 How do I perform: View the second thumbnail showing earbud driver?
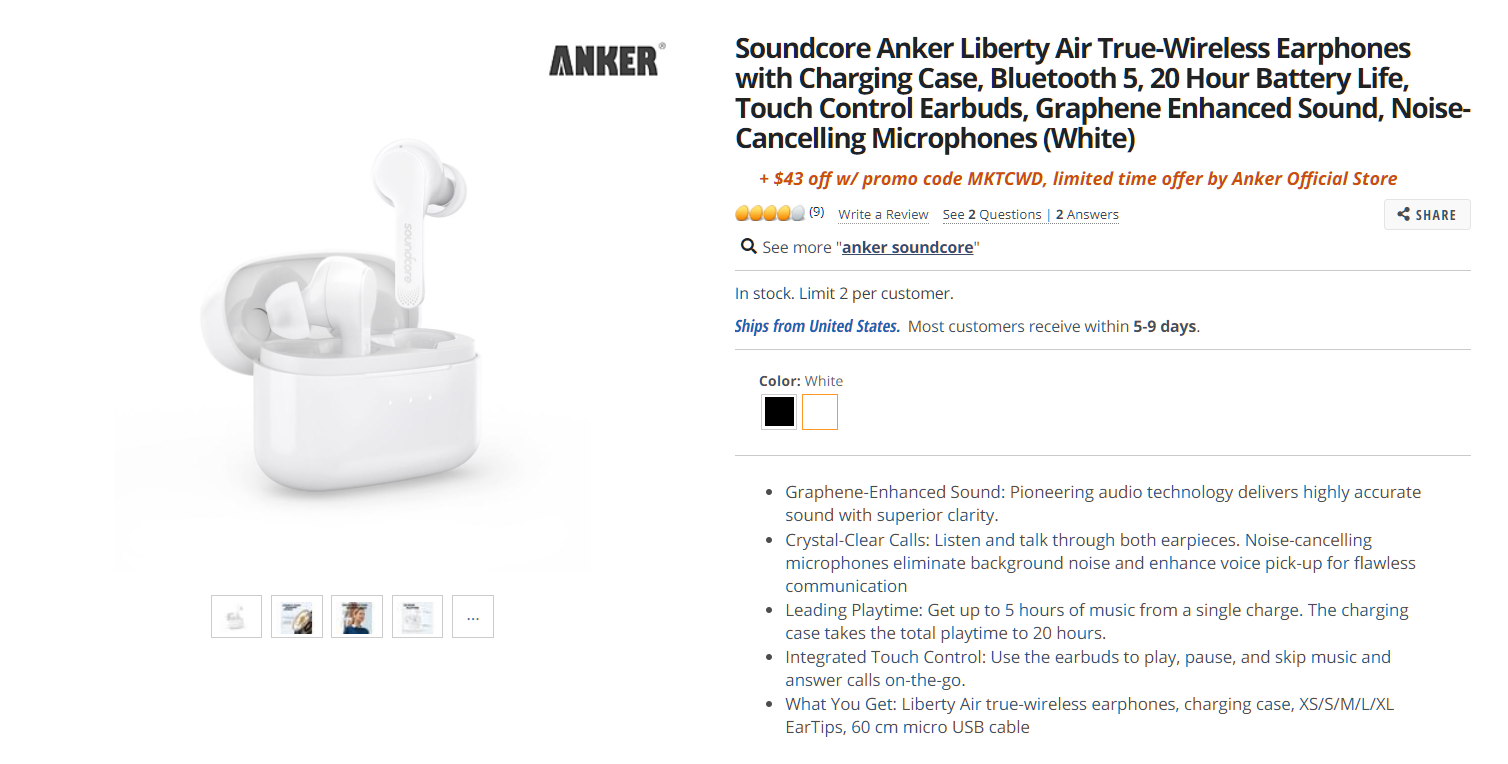pyautogui.click(x=297, y=617)
